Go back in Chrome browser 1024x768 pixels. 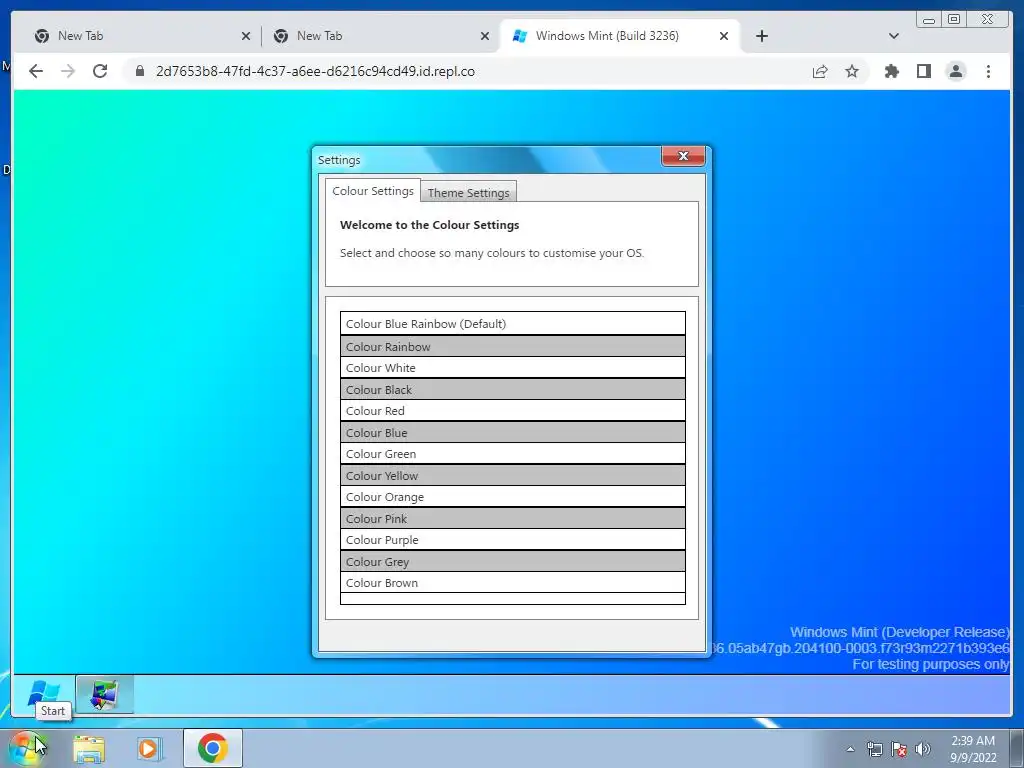(x=36, y=71)
